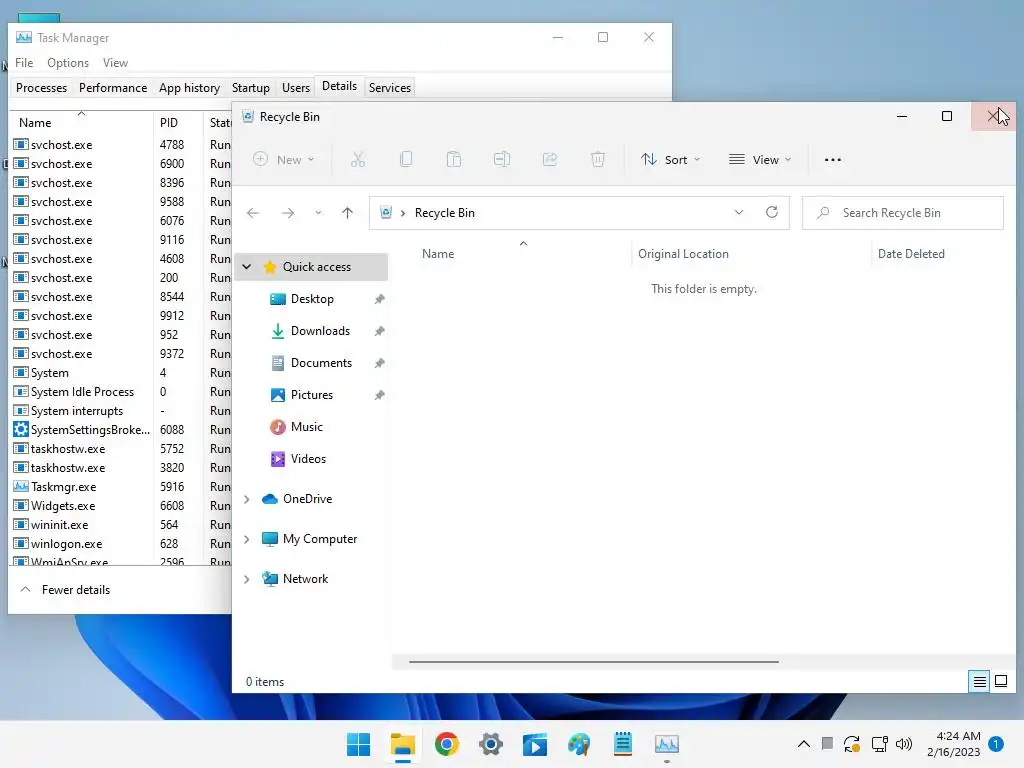Image resolution: width=1024 pixels, height=768 pixels.
Task: Select System Idle Process row
Action: tap(121, 392)
